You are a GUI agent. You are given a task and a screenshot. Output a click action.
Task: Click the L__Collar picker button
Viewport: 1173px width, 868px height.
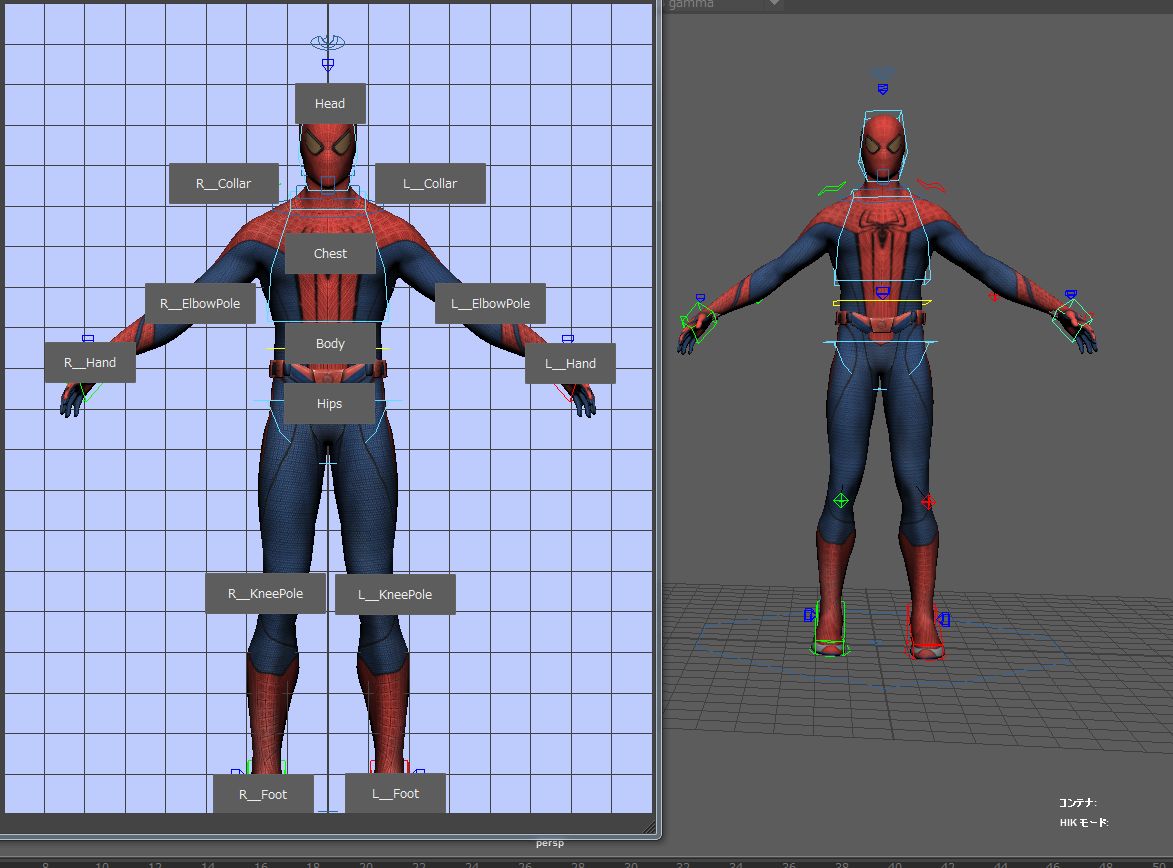click(430, 183)
